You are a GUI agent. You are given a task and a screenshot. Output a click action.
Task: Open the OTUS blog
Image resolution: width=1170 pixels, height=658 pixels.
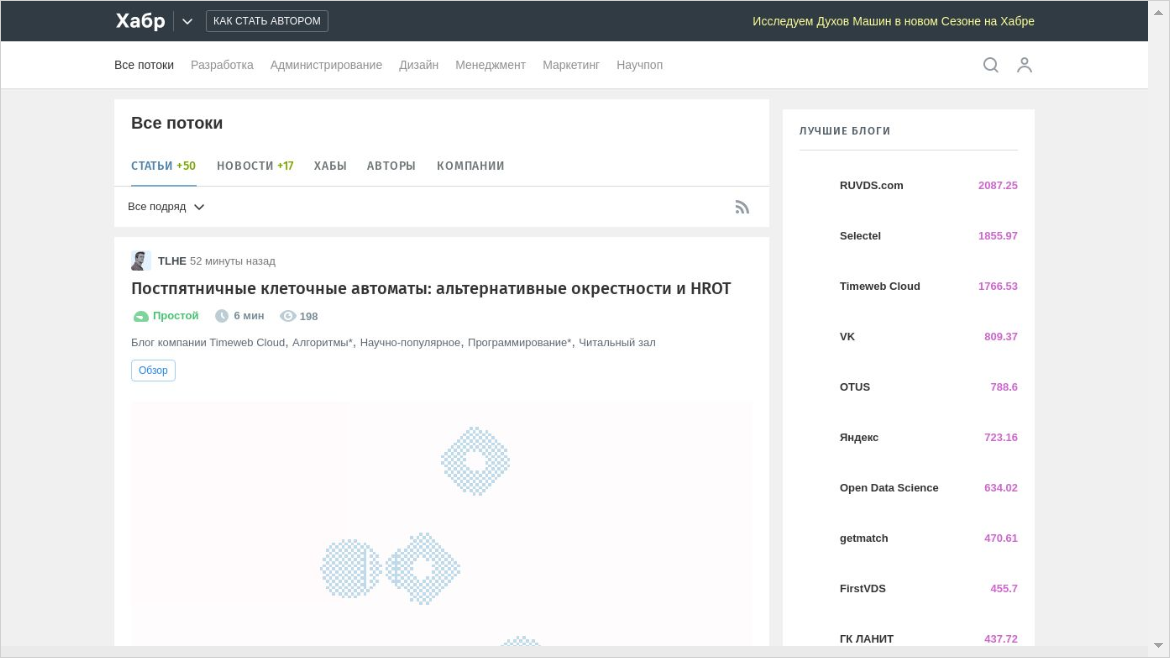[x=854, y=387]
